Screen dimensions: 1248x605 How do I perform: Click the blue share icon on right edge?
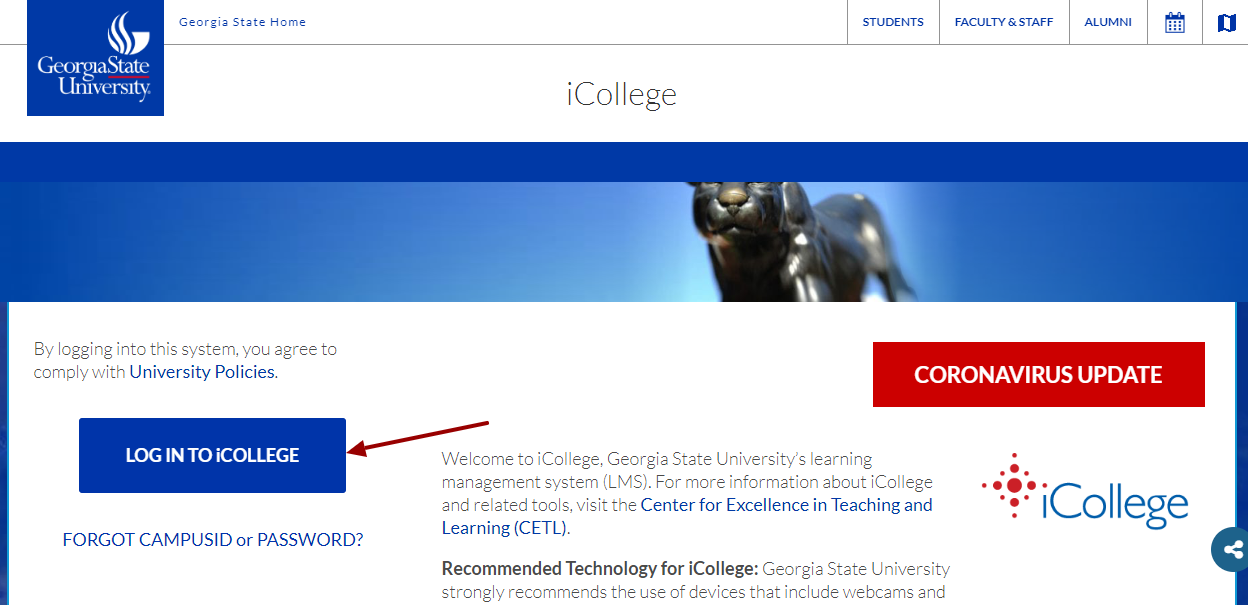click(1232, 549)
